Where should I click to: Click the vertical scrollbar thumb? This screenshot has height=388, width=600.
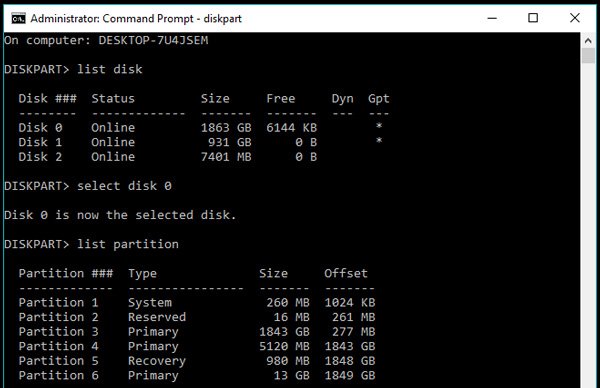coord(588,55)
